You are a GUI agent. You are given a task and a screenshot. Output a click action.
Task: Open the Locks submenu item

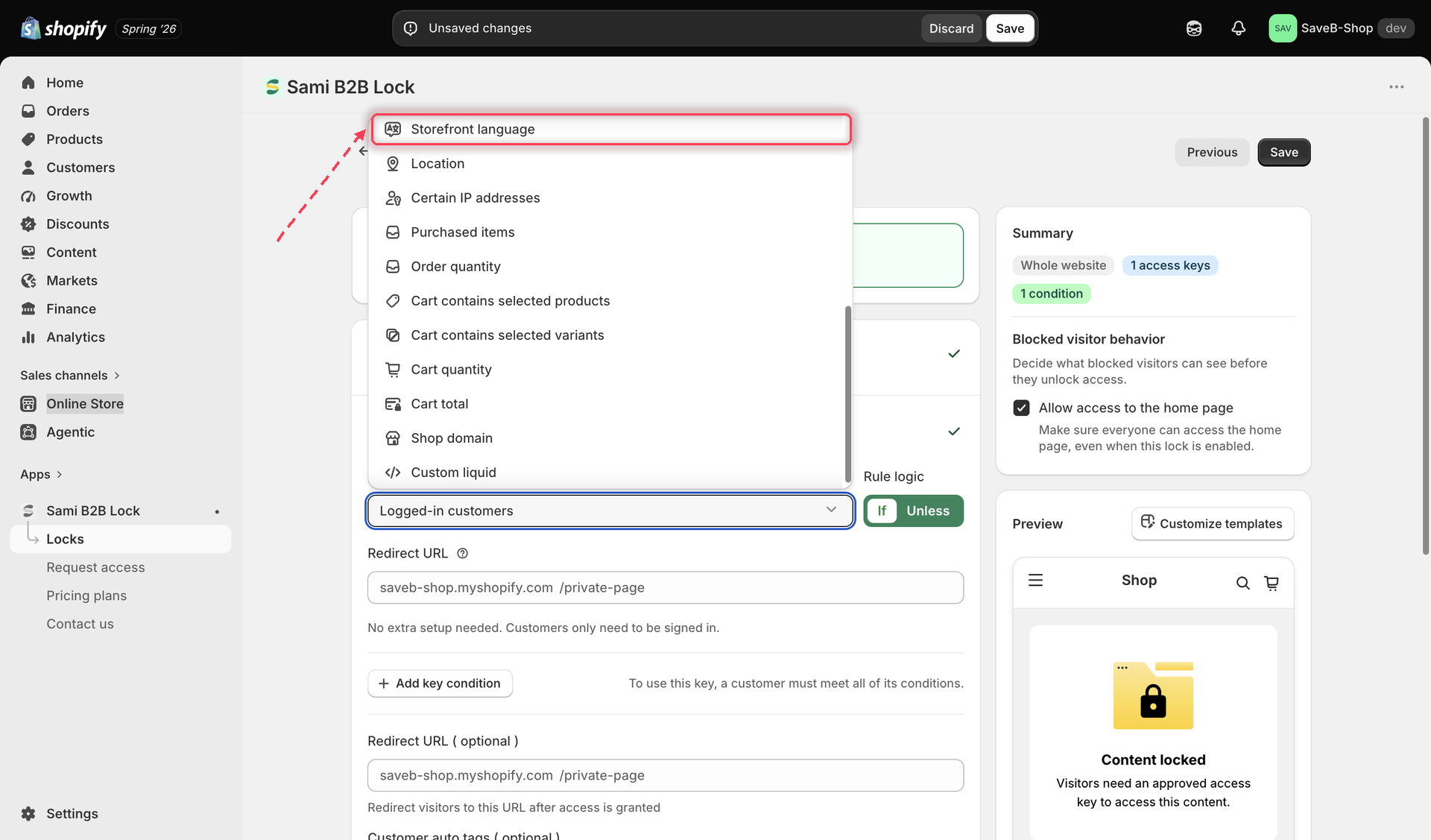pos(121,539)
